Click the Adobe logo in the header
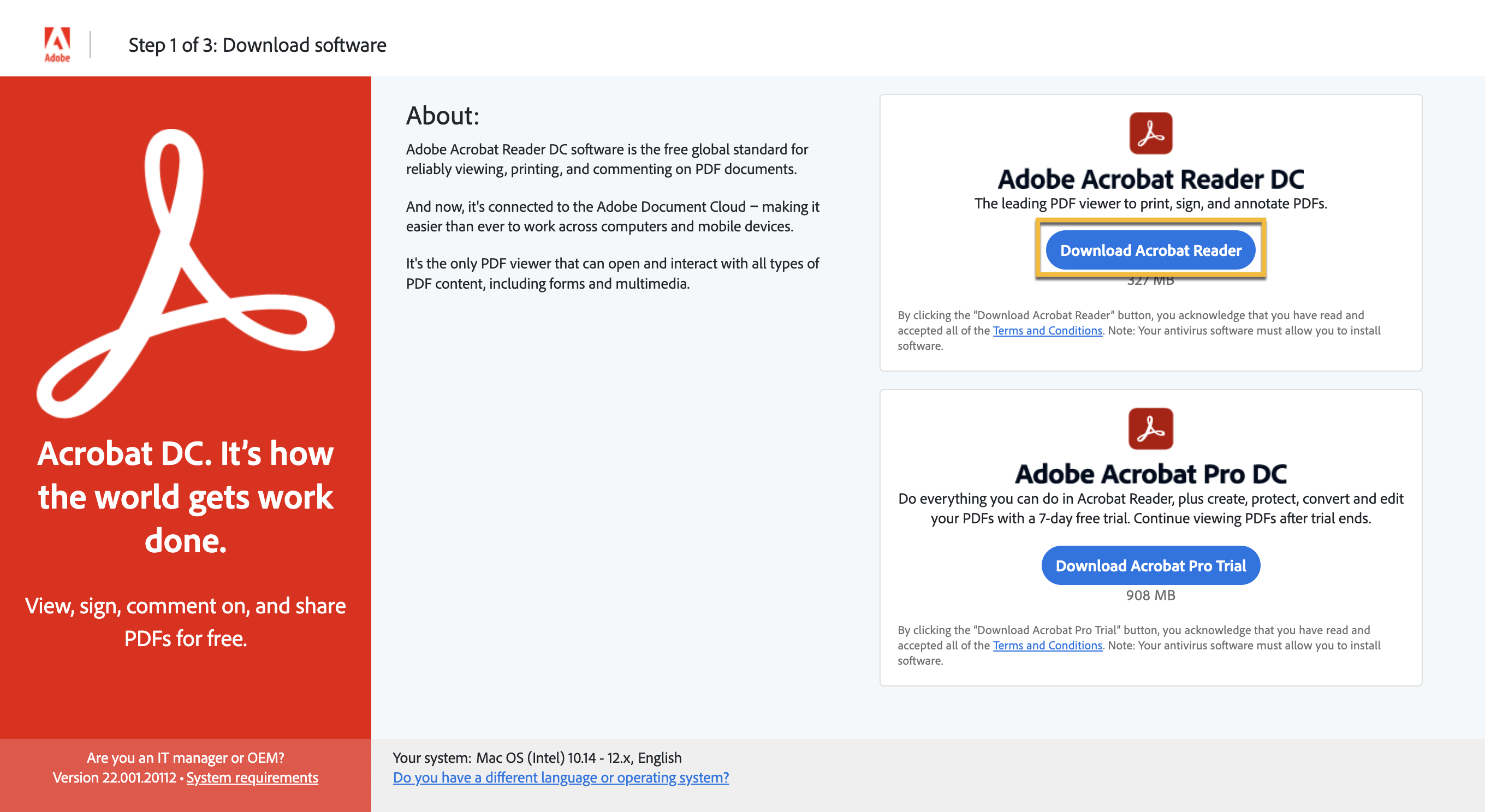This screenshot has width=1485, height=812. 57,44
